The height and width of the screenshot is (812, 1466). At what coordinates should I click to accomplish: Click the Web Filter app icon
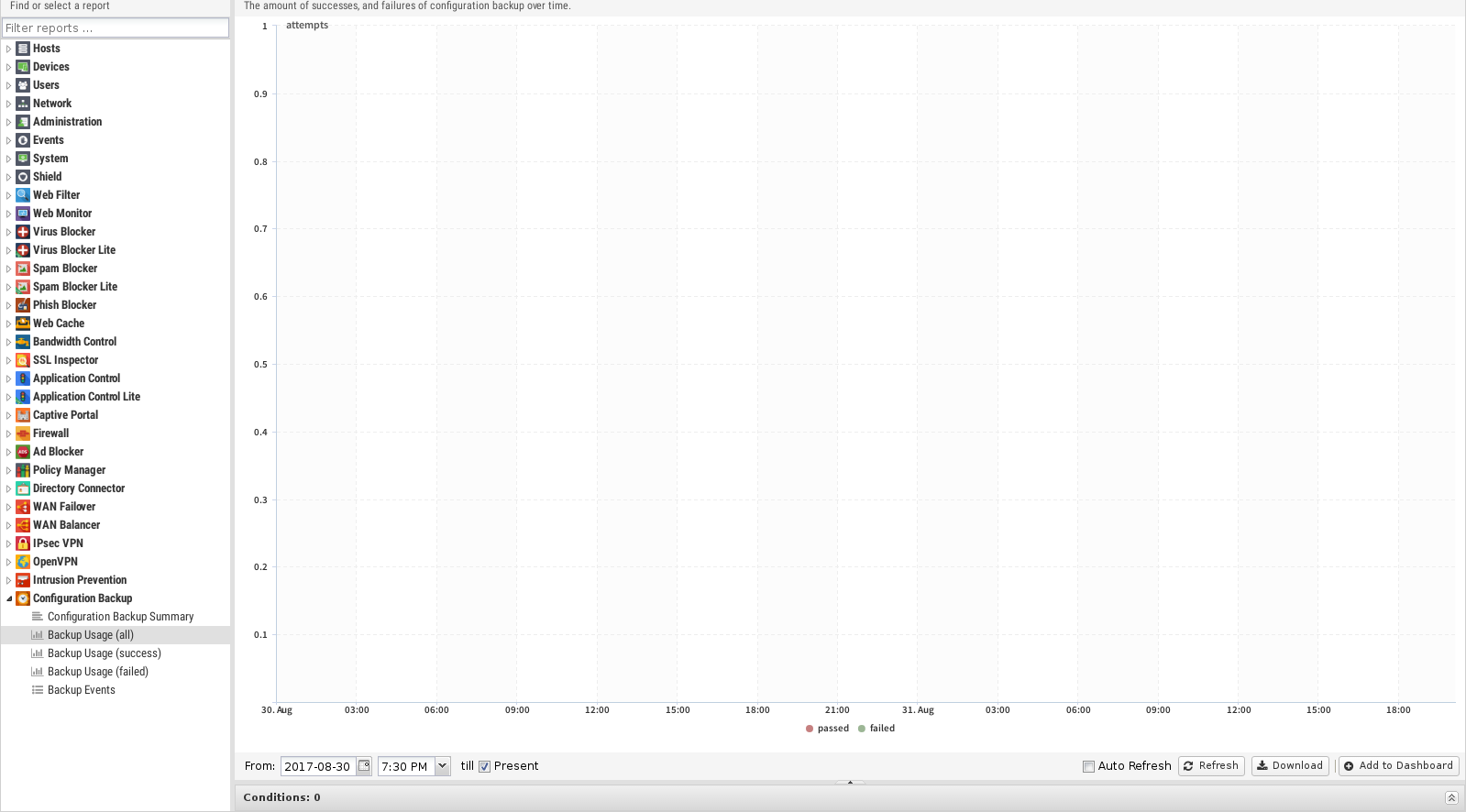pyautogui.click(x=23, y=195)
